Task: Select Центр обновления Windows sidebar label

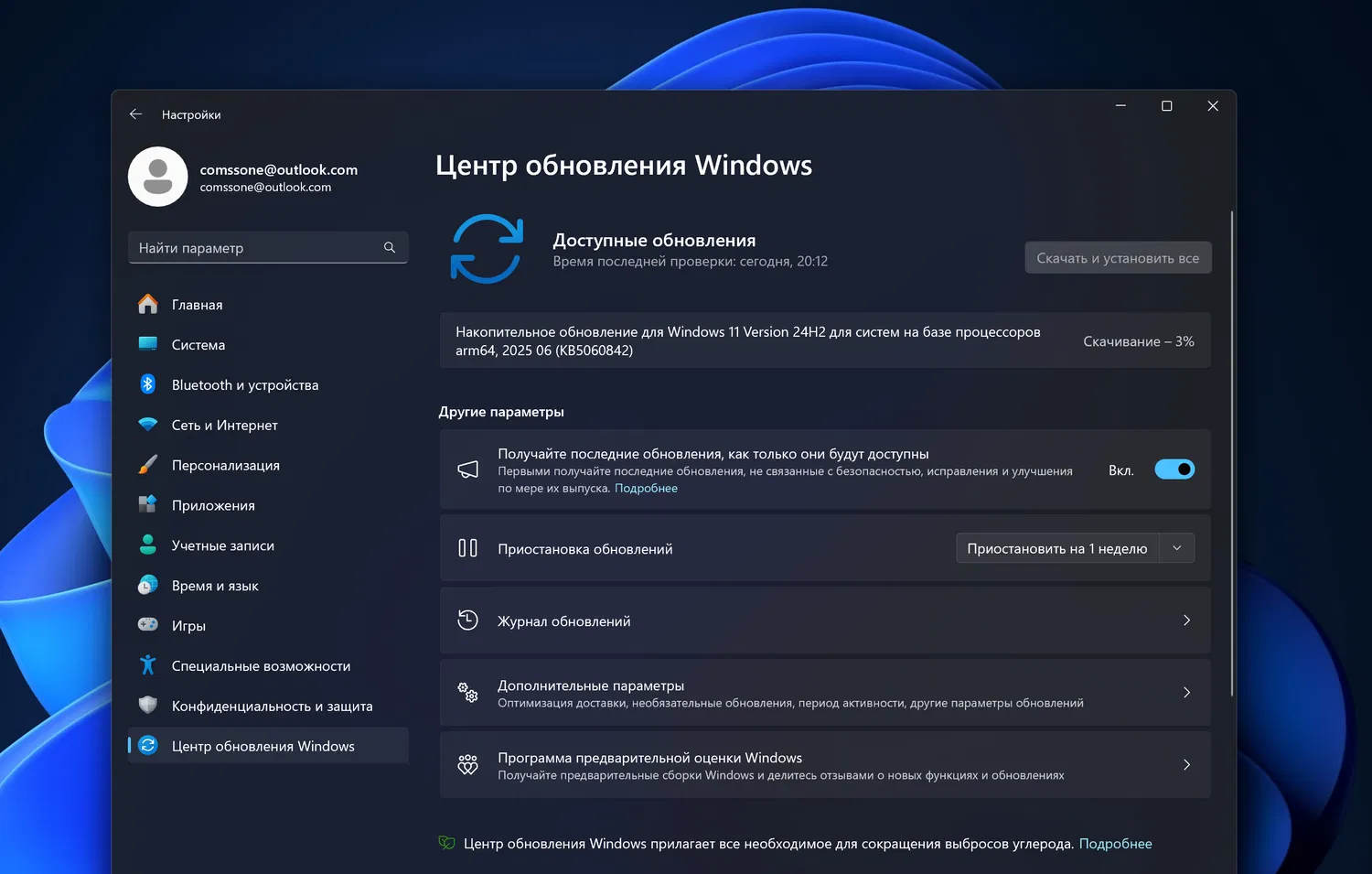Action: [263, 747]
